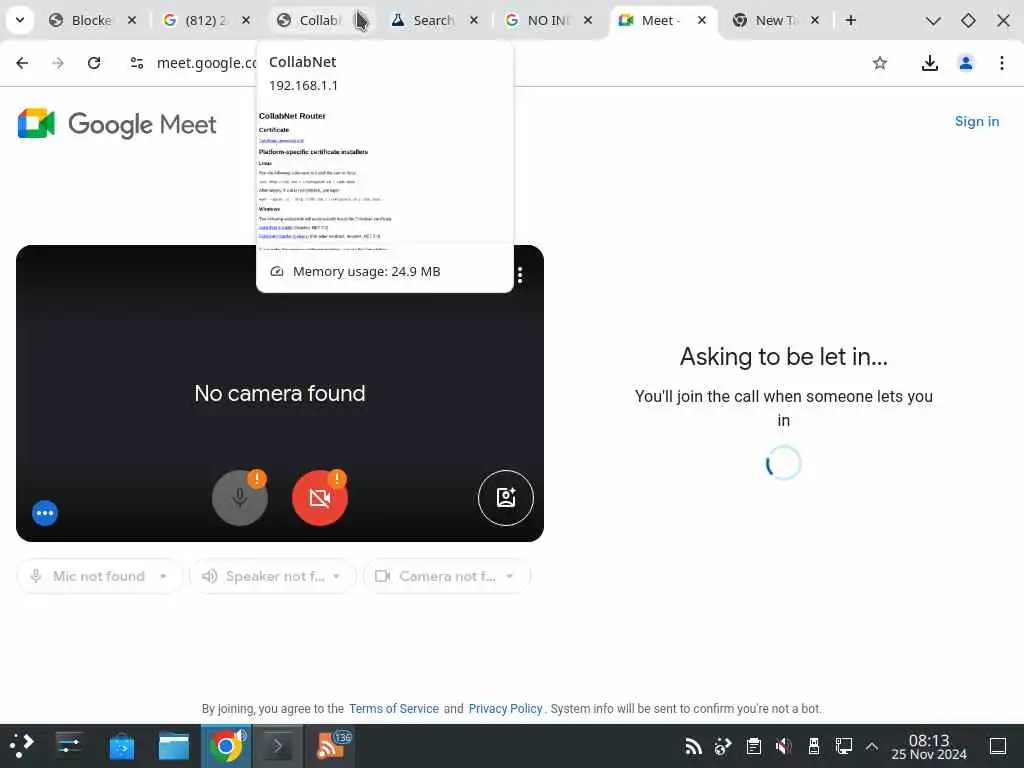This screenshot has height=768, width=1024.
Task: Switch to the Search tab
Action: click(x=431, y=20)
